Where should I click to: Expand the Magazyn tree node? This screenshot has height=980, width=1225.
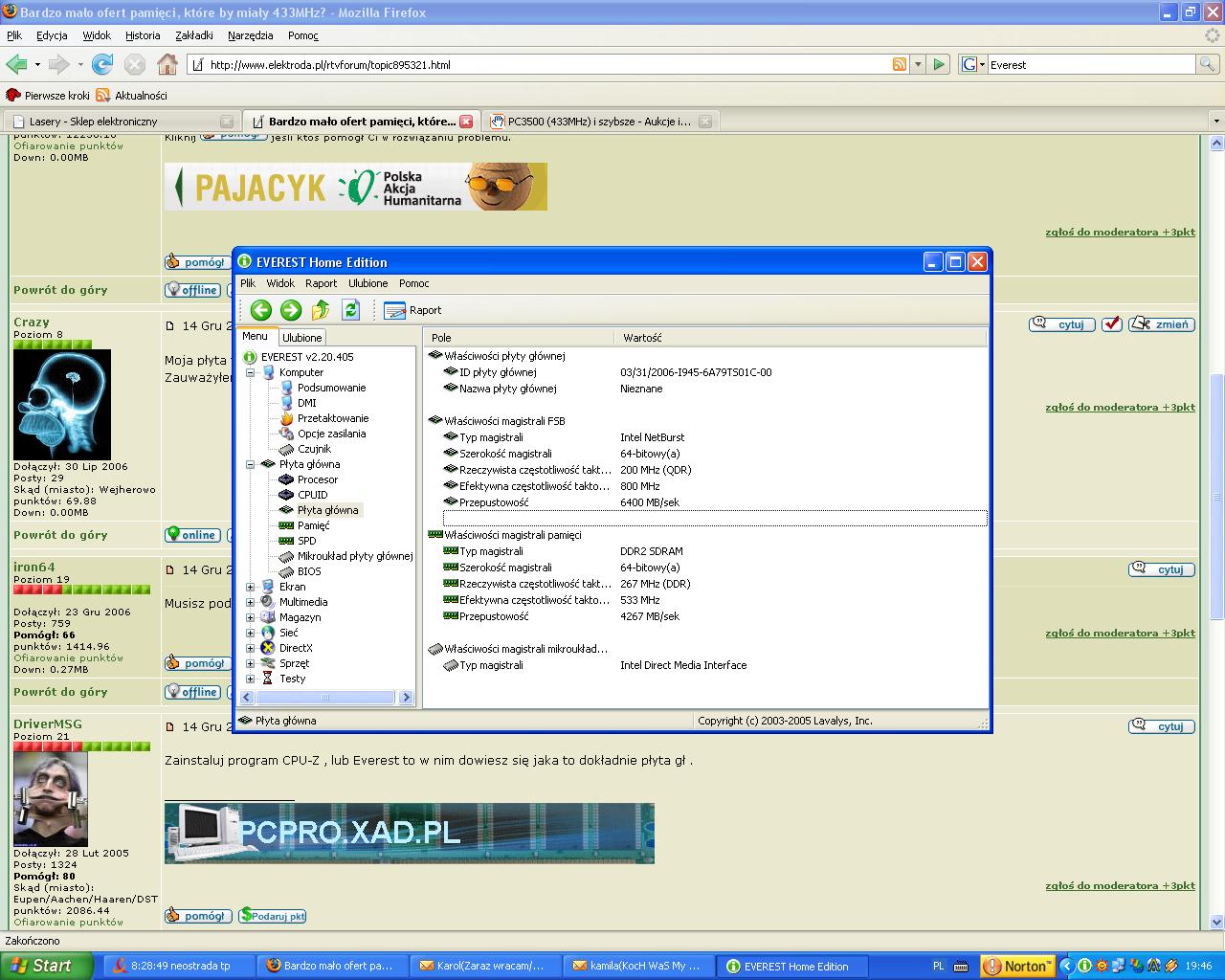(x=251, y=617)
